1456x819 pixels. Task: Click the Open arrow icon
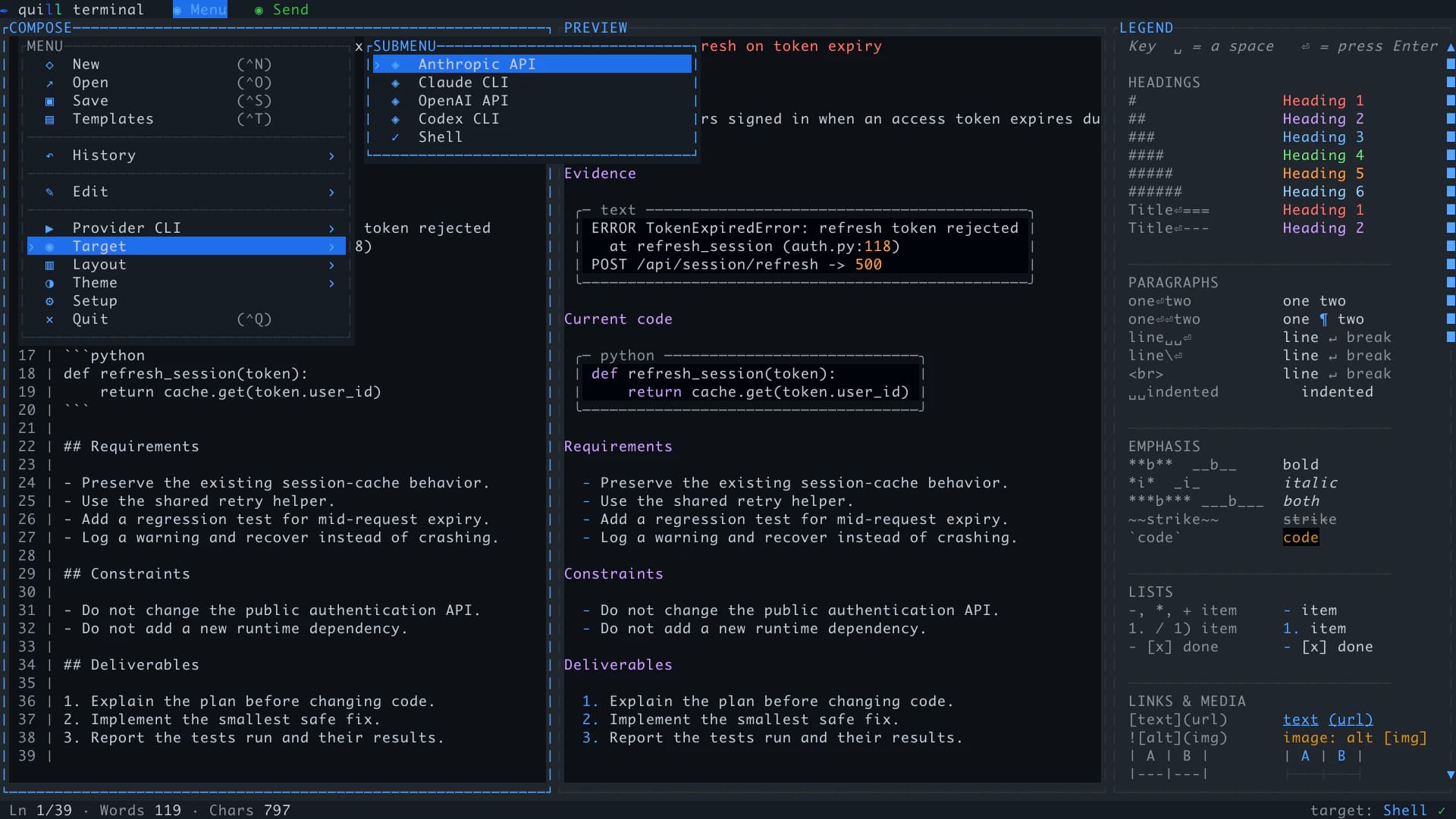tap(49, 83)
